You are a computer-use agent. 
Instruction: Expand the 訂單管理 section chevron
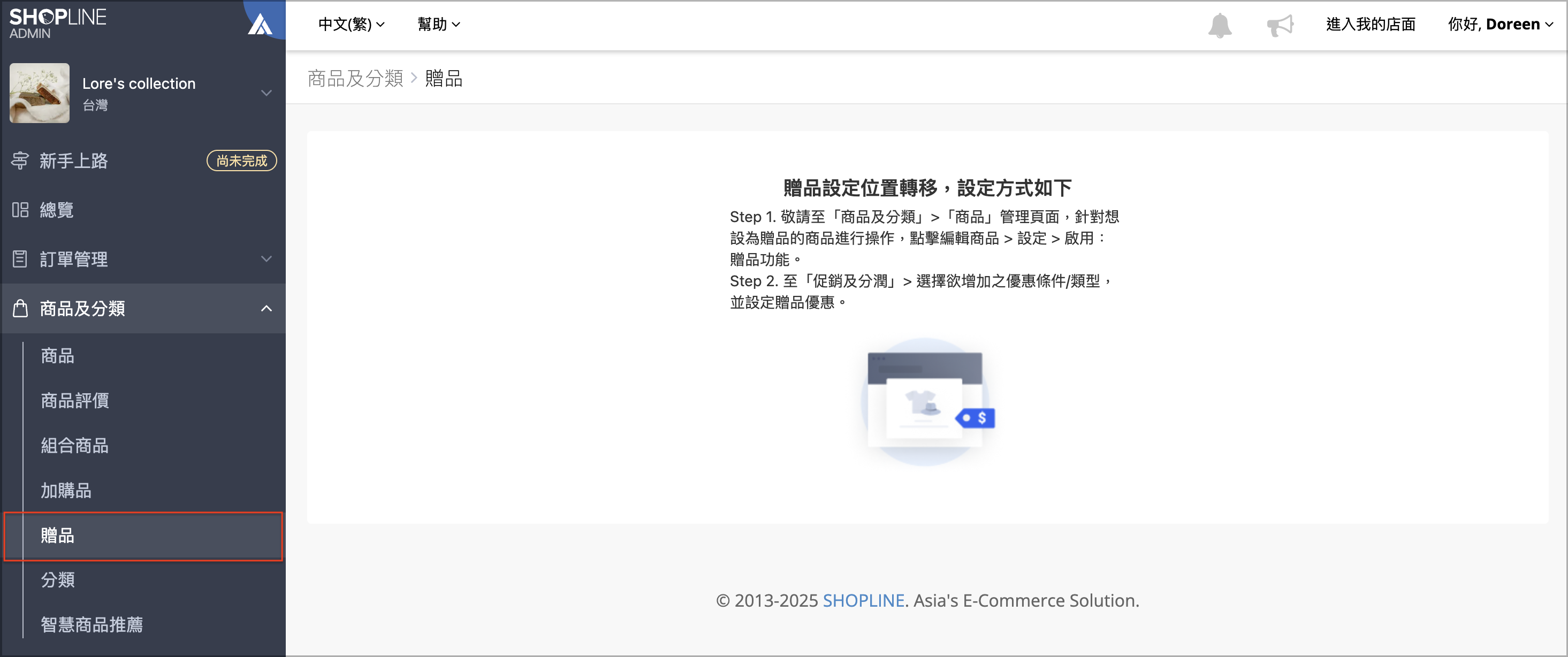[266, 259]
